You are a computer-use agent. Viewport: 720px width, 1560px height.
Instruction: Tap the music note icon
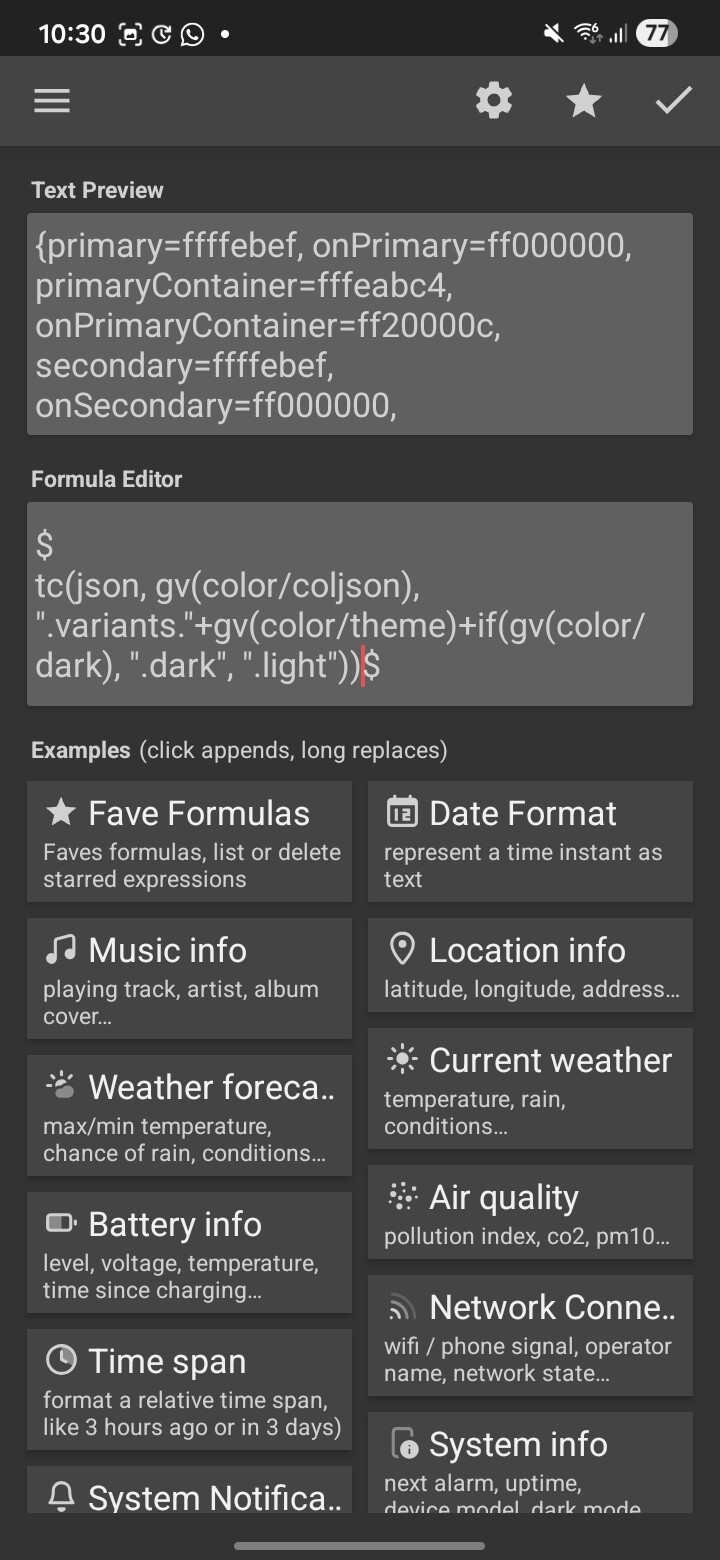pyautogui.click(x=61, y=949)
